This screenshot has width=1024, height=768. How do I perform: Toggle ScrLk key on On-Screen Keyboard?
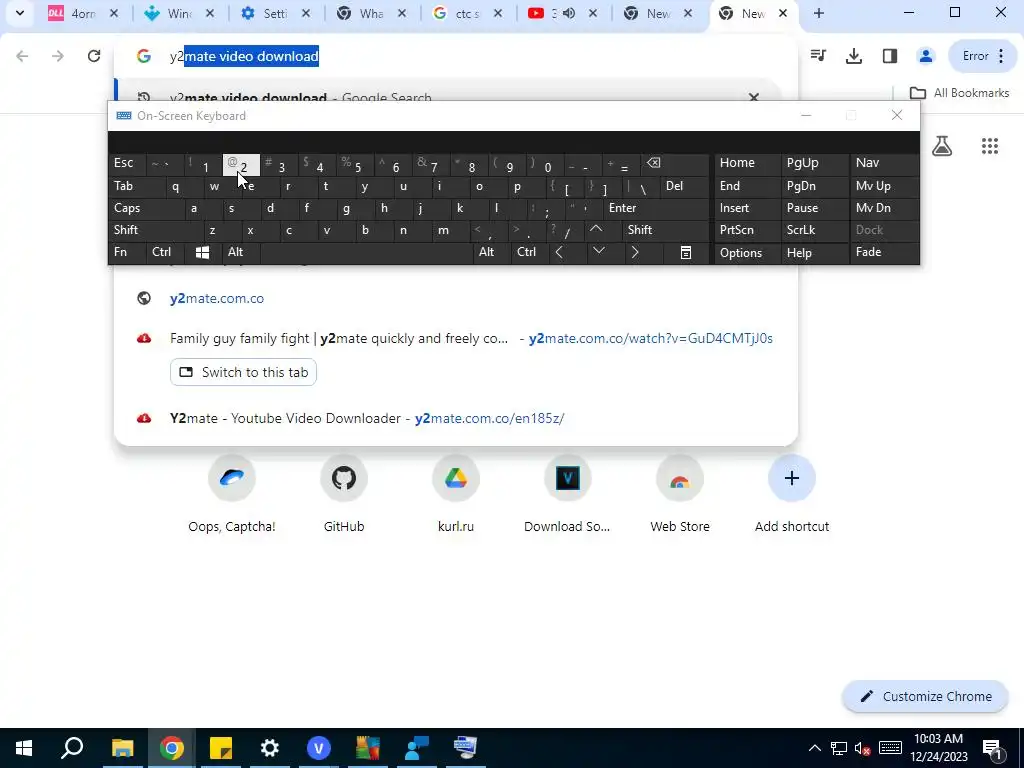[814, 230]
